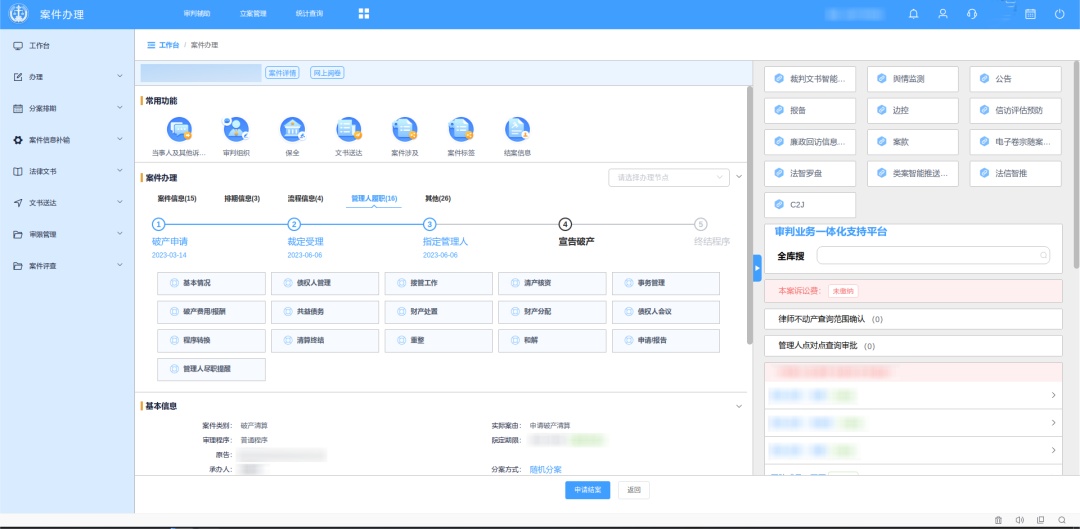
Task: Click the 保全 icon in 常用功能
Action: (x=292, y=129)
